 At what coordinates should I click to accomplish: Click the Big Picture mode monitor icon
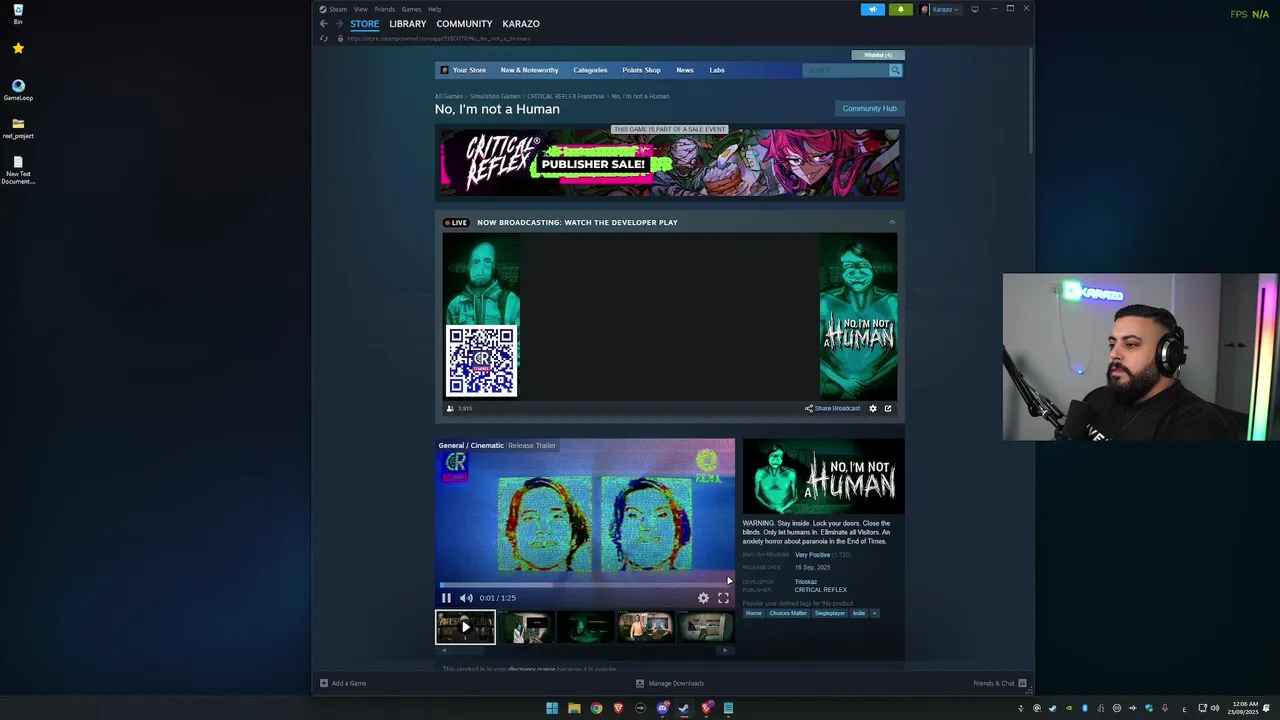click(x=975, y=9)
